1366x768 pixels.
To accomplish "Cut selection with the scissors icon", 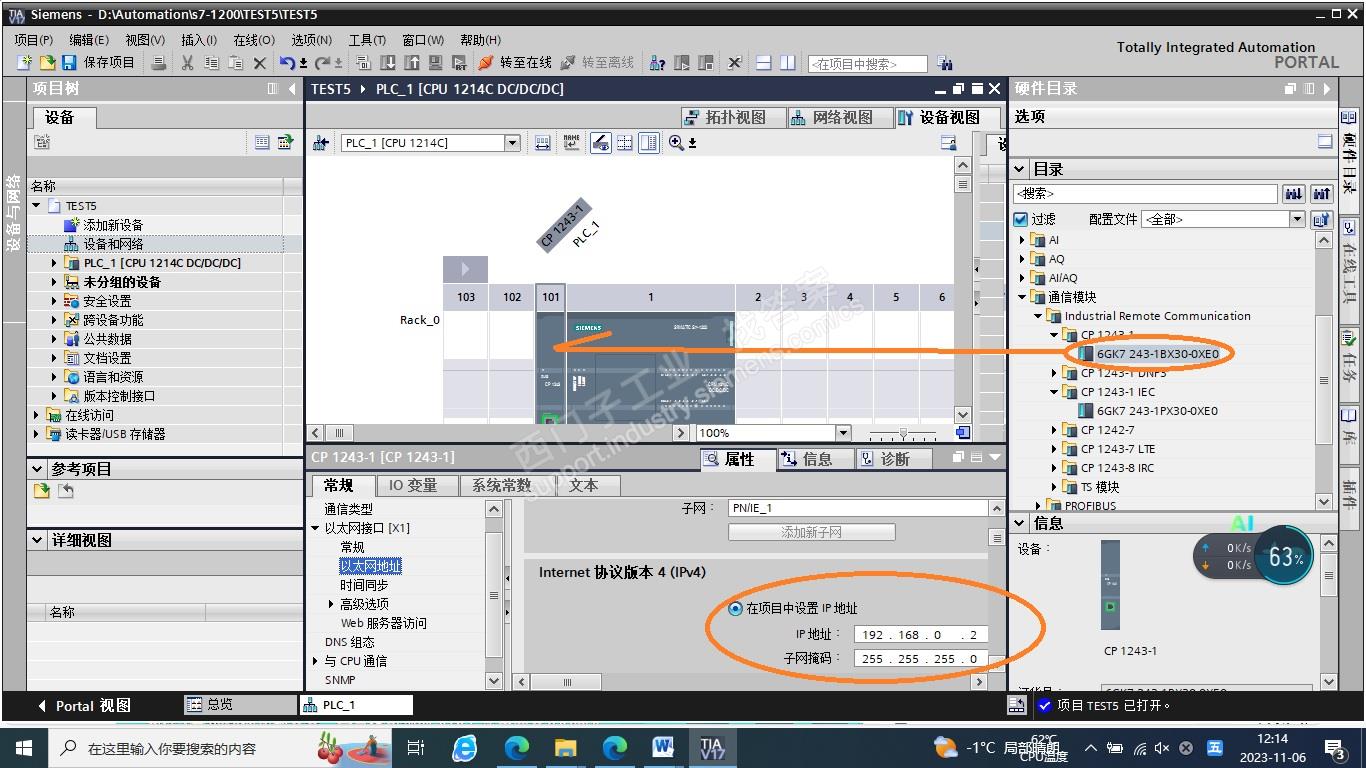I will click(187, 63).
